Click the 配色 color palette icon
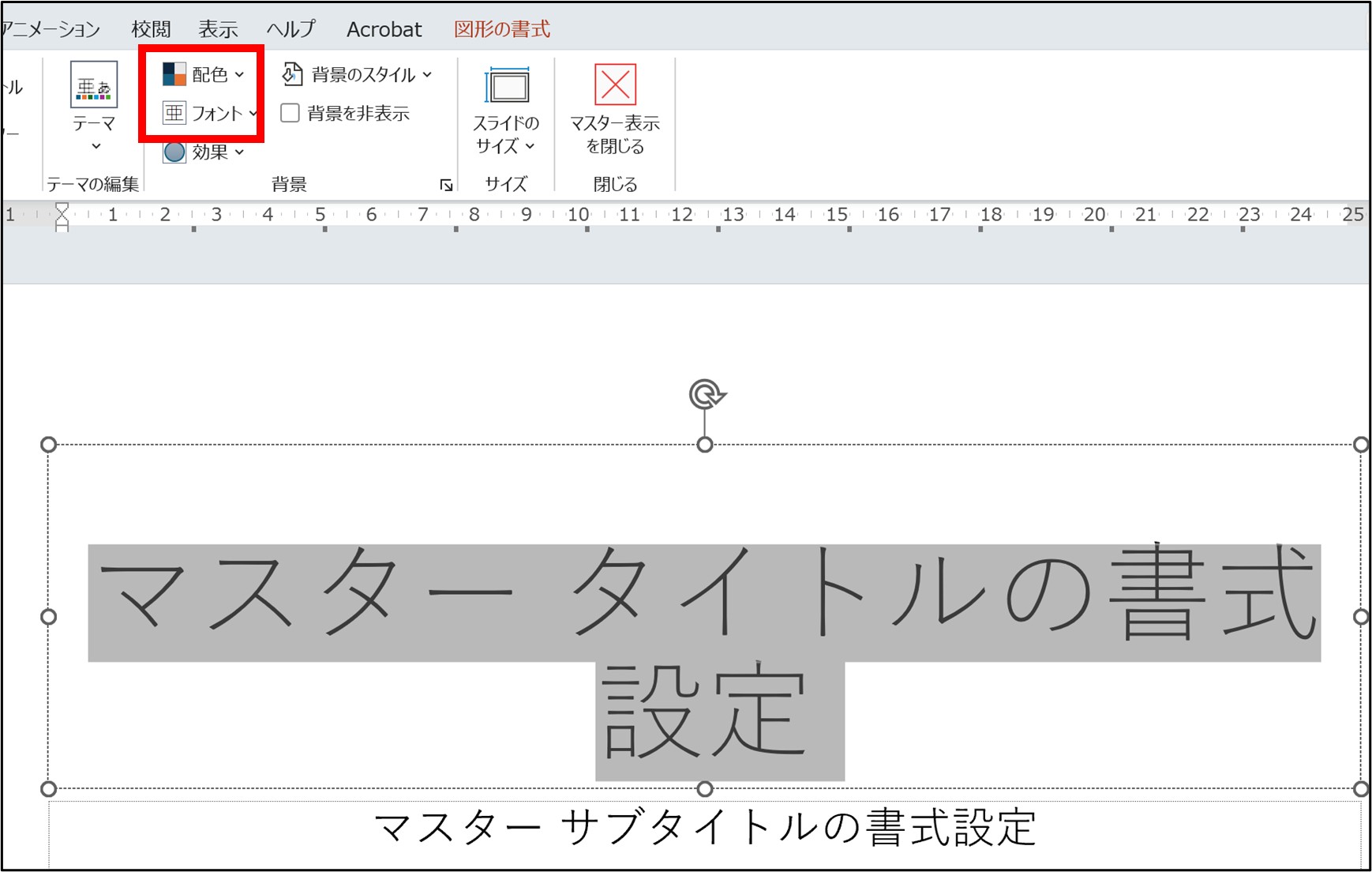Screen dimensions: 1372x872 [174, 74]
